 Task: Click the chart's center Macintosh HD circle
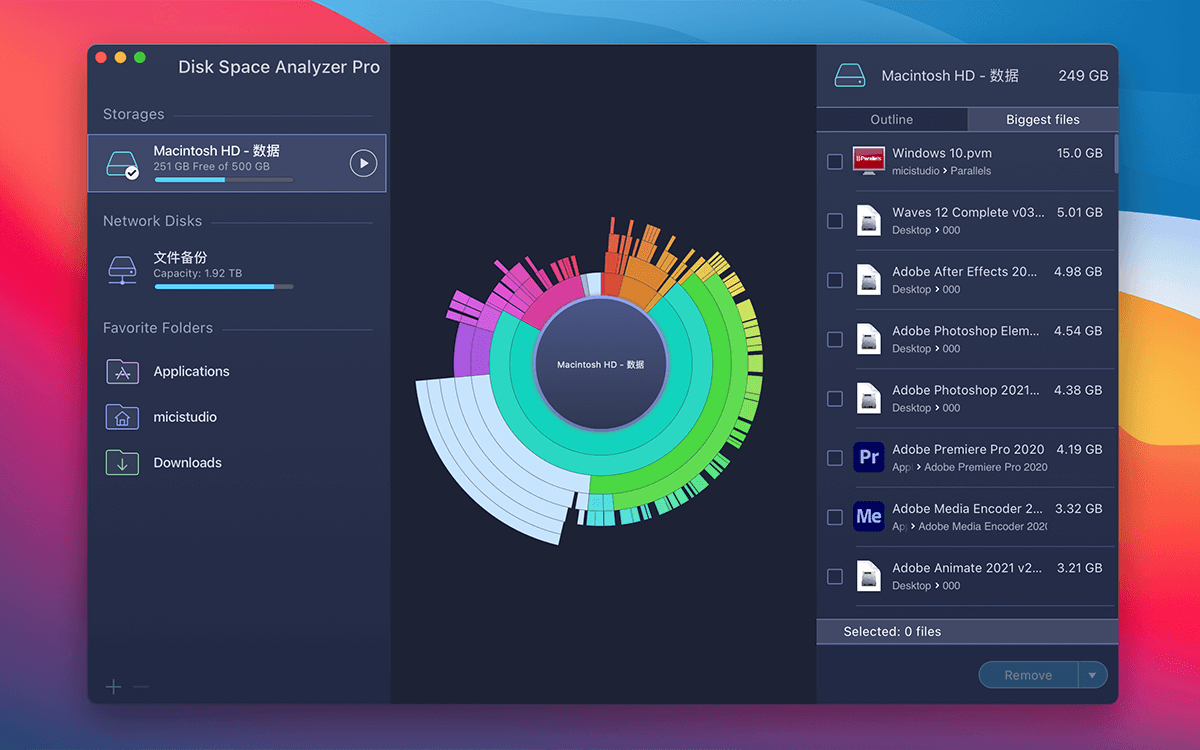pos(600,364)
